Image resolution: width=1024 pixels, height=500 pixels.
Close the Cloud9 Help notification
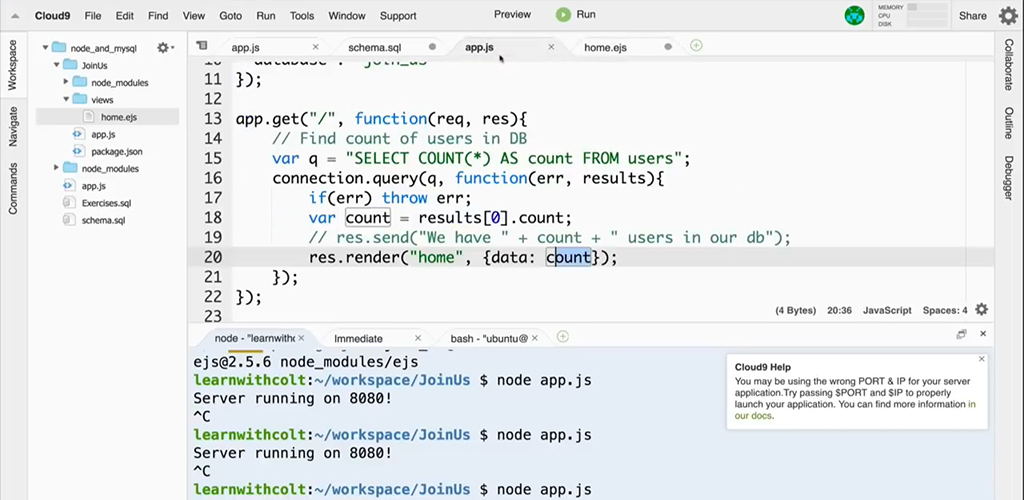(981, 358)
